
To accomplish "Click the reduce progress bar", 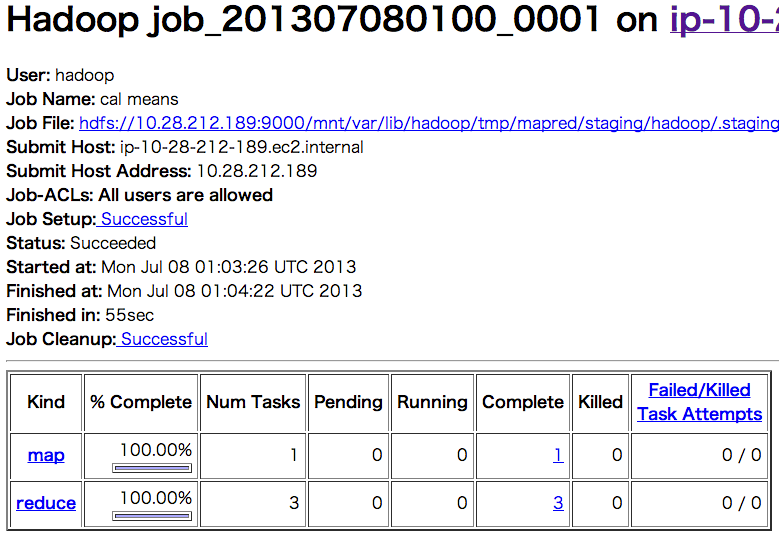I will click(152, 516).
